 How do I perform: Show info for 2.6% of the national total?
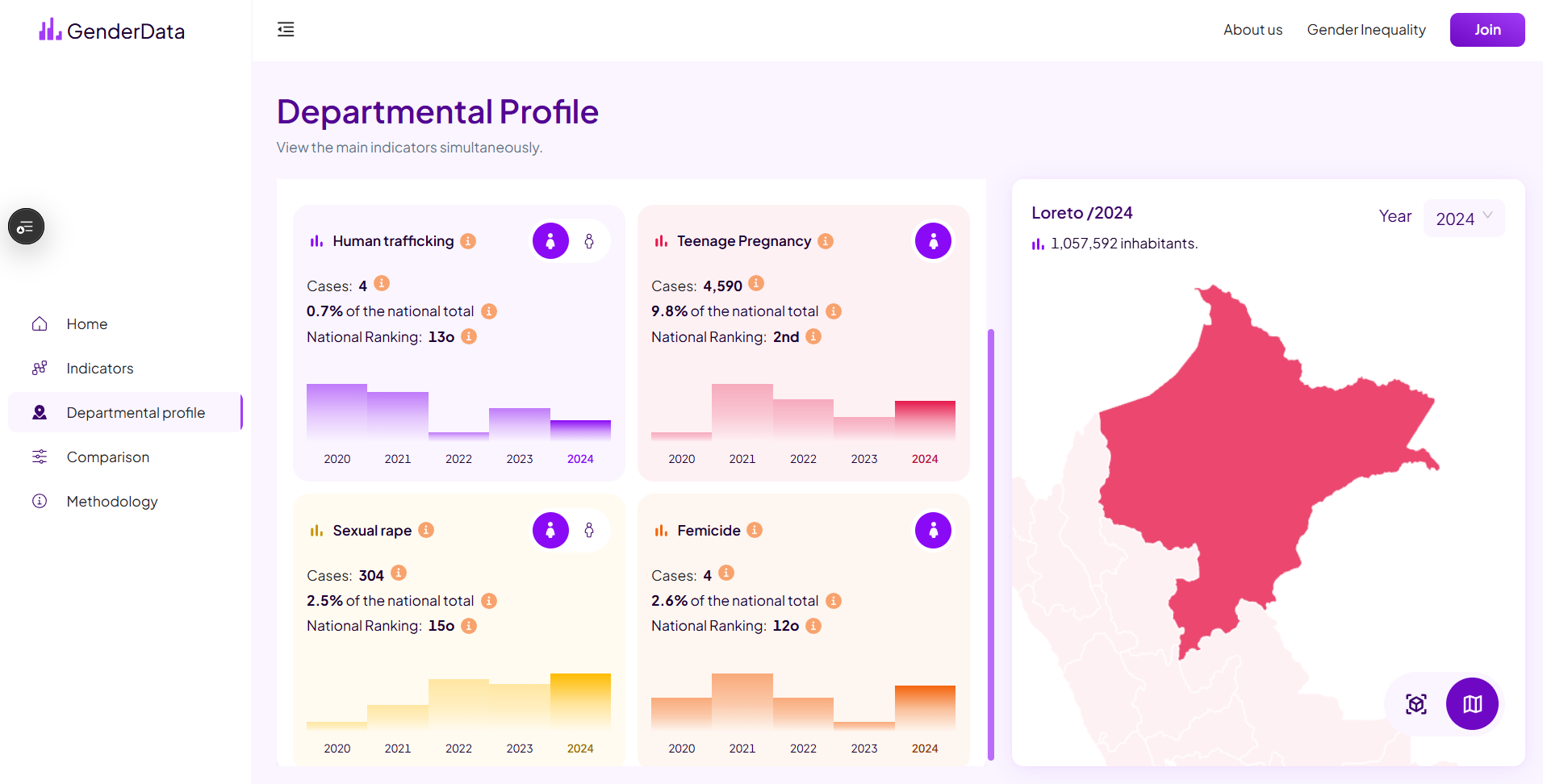click(x=834, y=601)
